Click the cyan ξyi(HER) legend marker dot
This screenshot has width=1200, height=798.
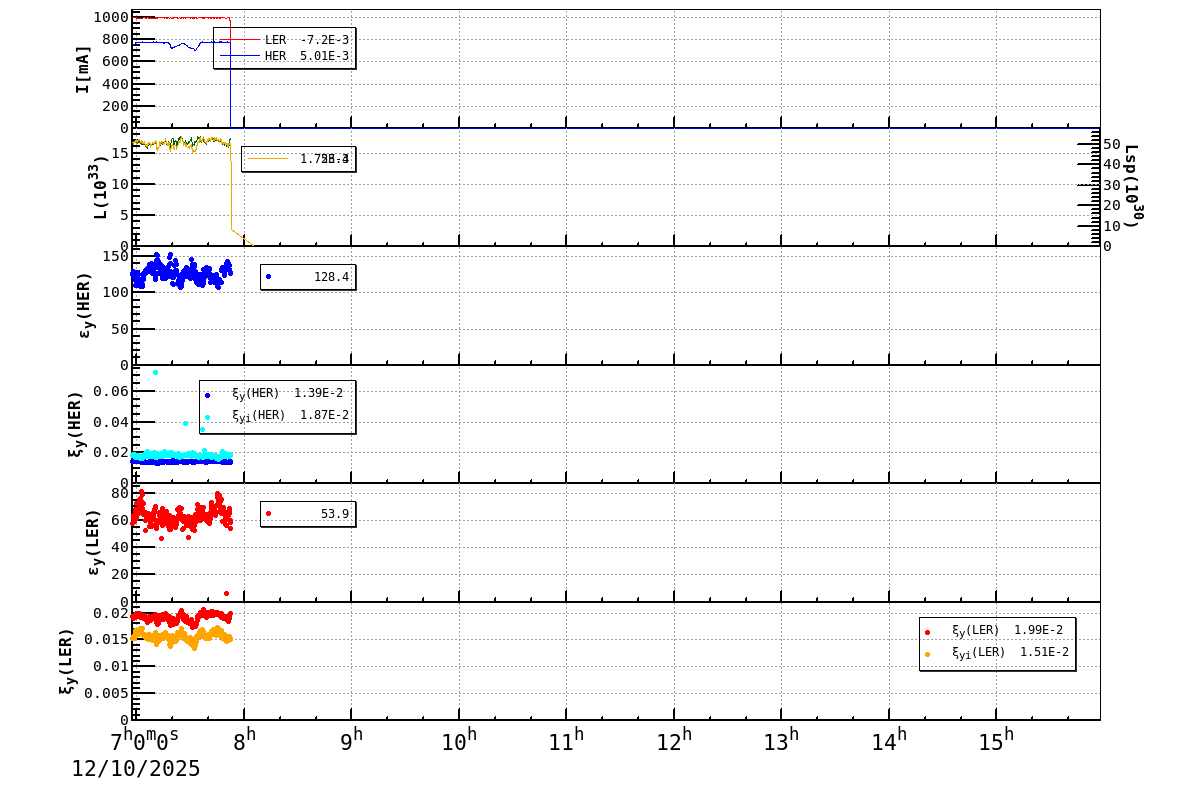click(x=207, y=417)
